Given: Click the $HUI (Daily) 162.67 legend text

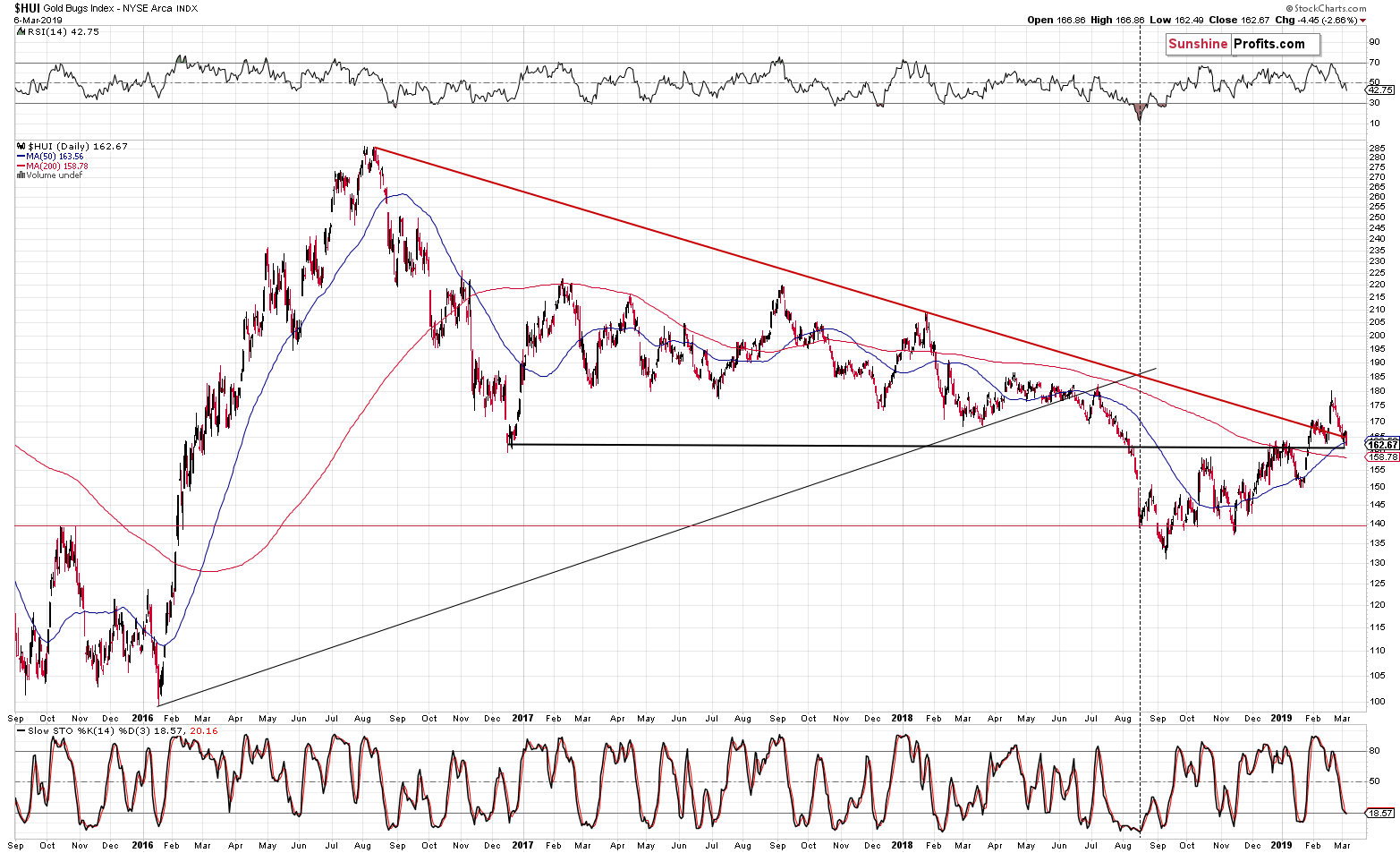Looking at the screenshot, I should (78, 147).
